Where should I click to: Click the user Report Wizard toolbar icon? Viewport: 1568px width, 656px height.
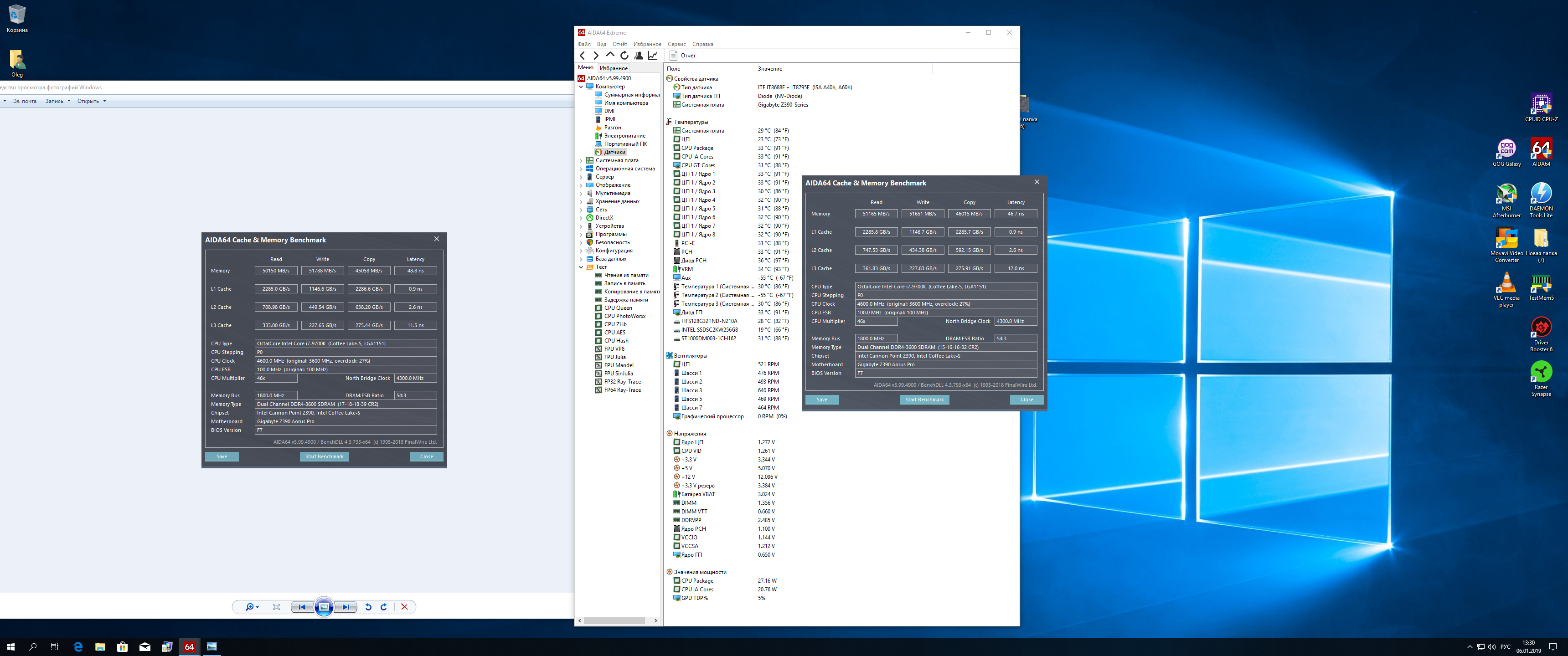click(639, 56)
